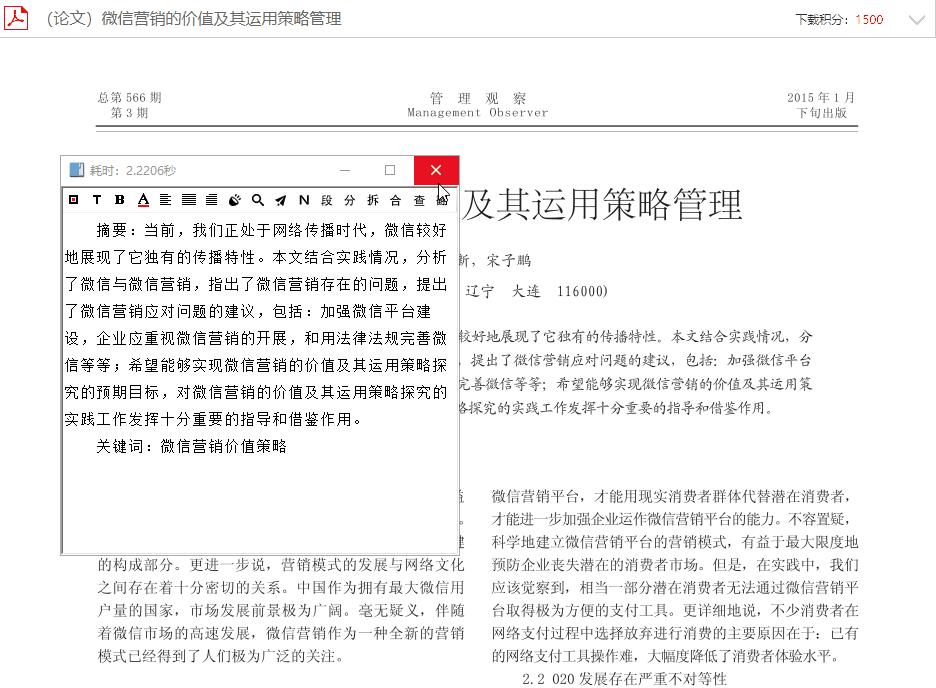Image resolution: width=936 pixels, height=688 pixels.
Task: Close the 耗时 OCR result window
Action: 436,171
